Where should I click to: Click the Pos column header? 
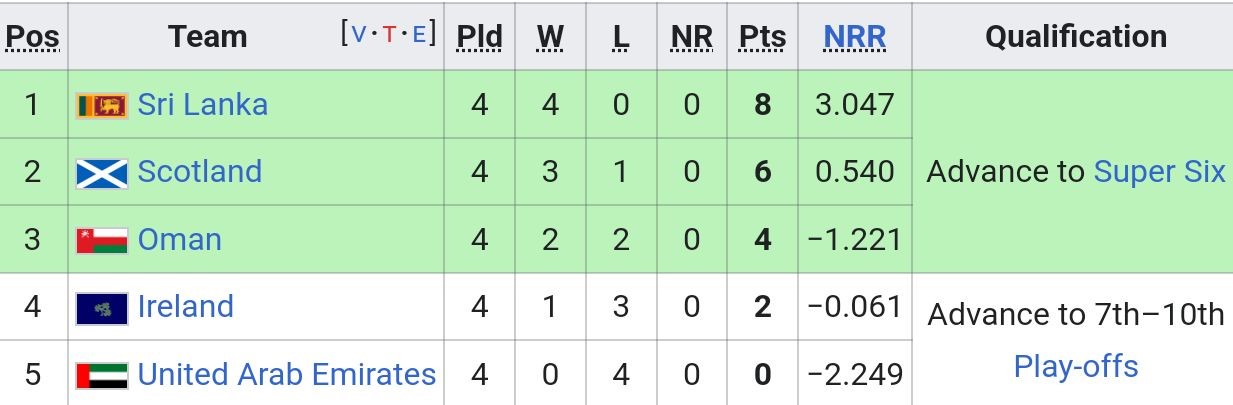[x=33, y=37]
